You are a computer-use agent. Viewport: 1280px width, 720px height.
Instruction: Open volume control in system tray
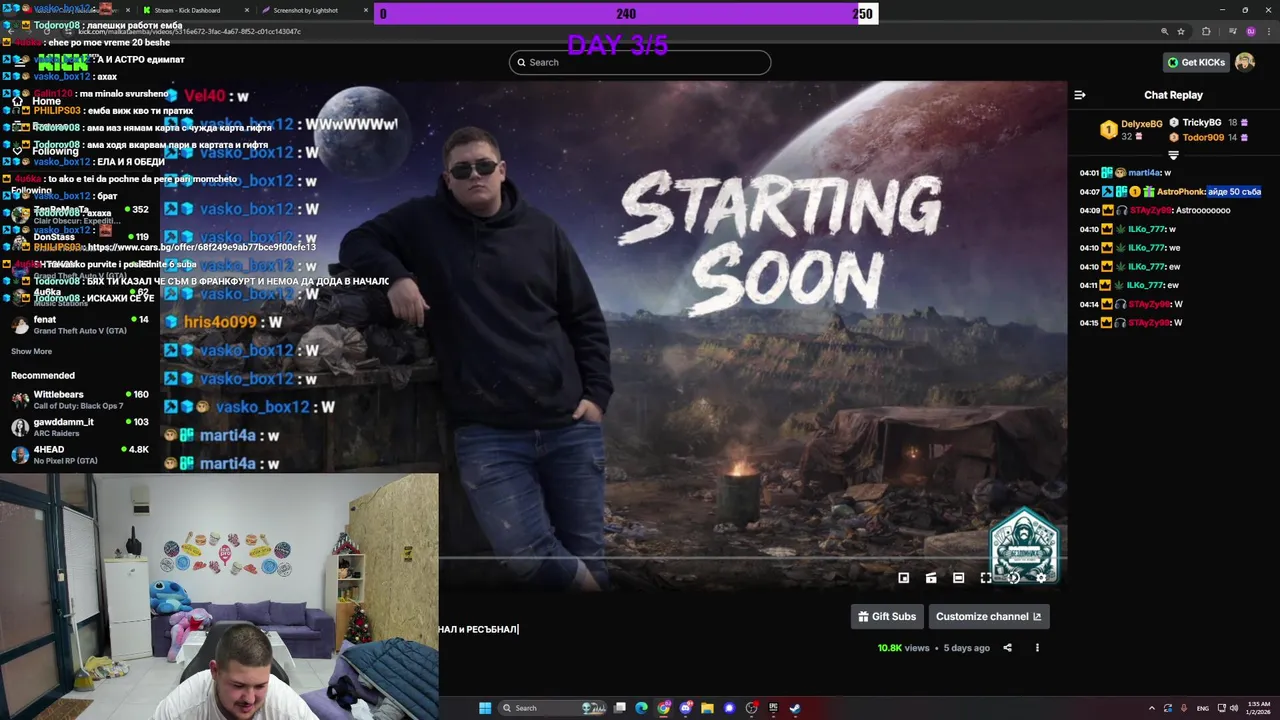tap(1233, 708)
